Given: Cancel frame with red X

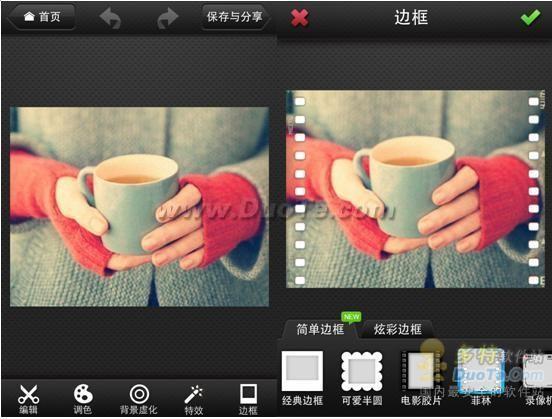Looking at the screenshot, I should point(300,18).
